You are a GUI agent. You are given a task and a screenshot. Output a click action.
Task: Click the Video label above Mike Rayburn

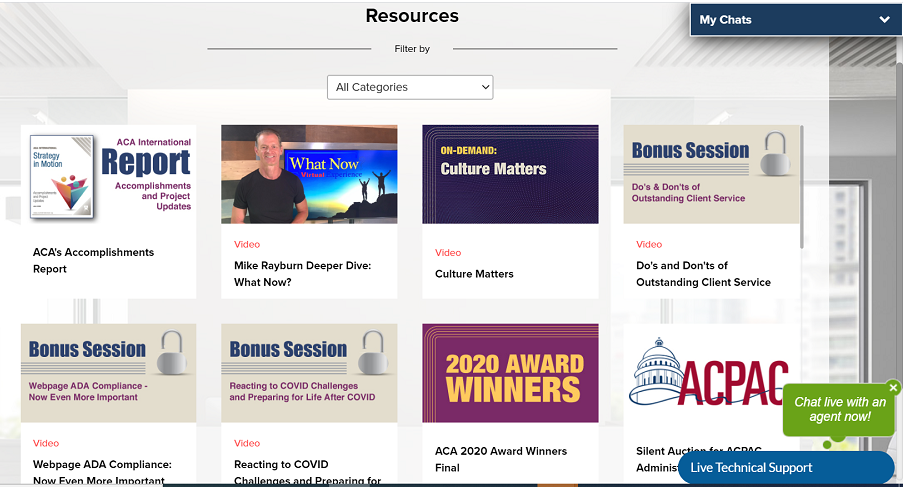[x=247, y=245]
